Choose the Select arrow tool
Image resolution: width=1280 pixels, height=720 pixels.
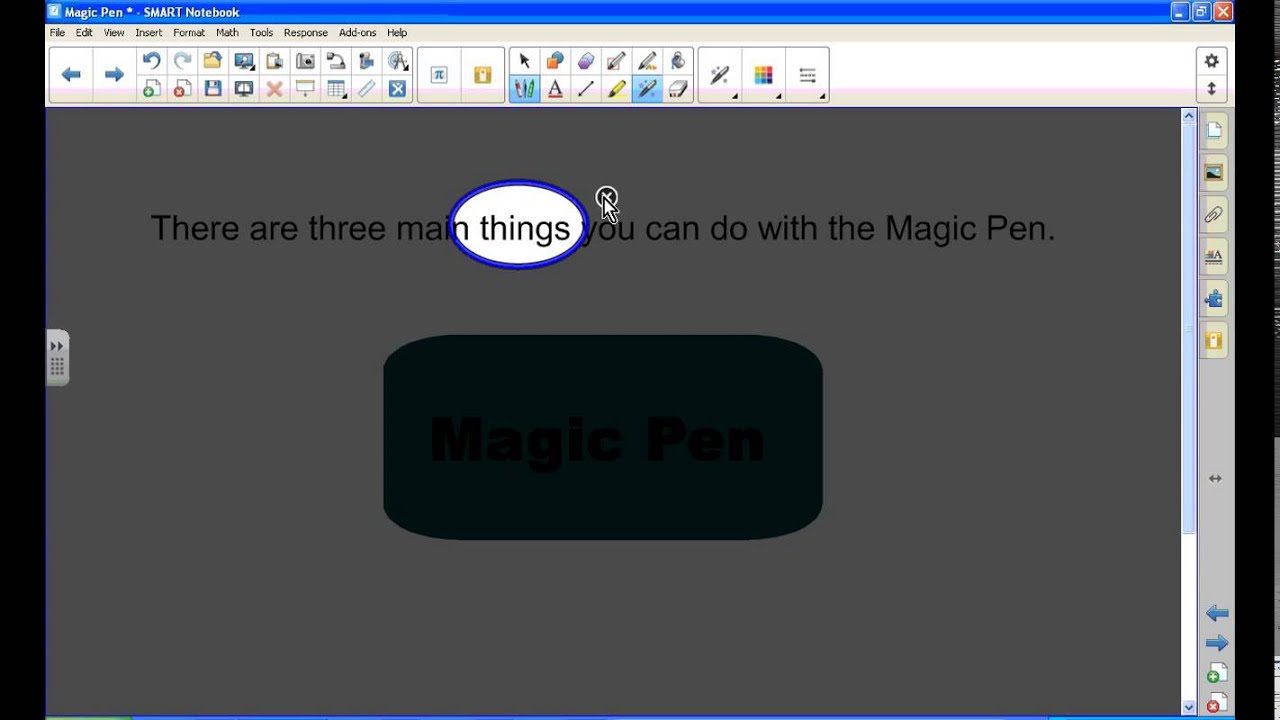524,61
